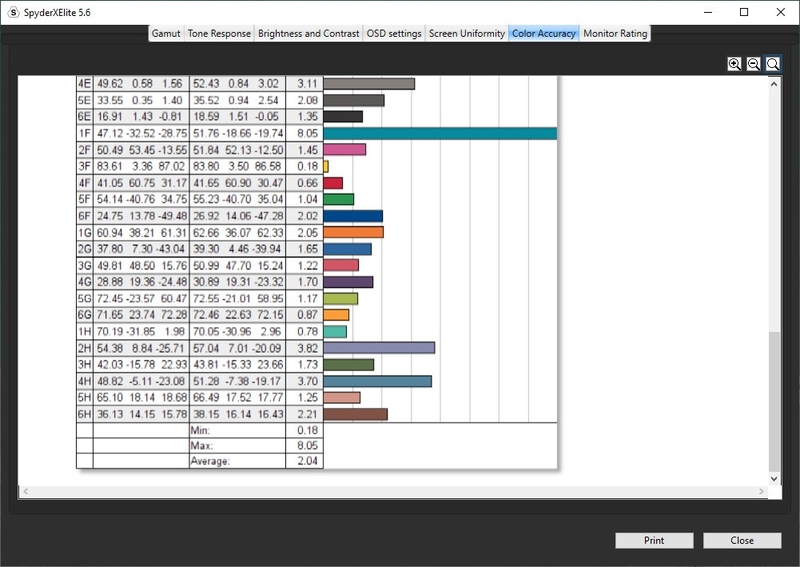This screenshot has height=567, width=800.
Task: Maximize the SpyderXElite window
Action: 744,12
